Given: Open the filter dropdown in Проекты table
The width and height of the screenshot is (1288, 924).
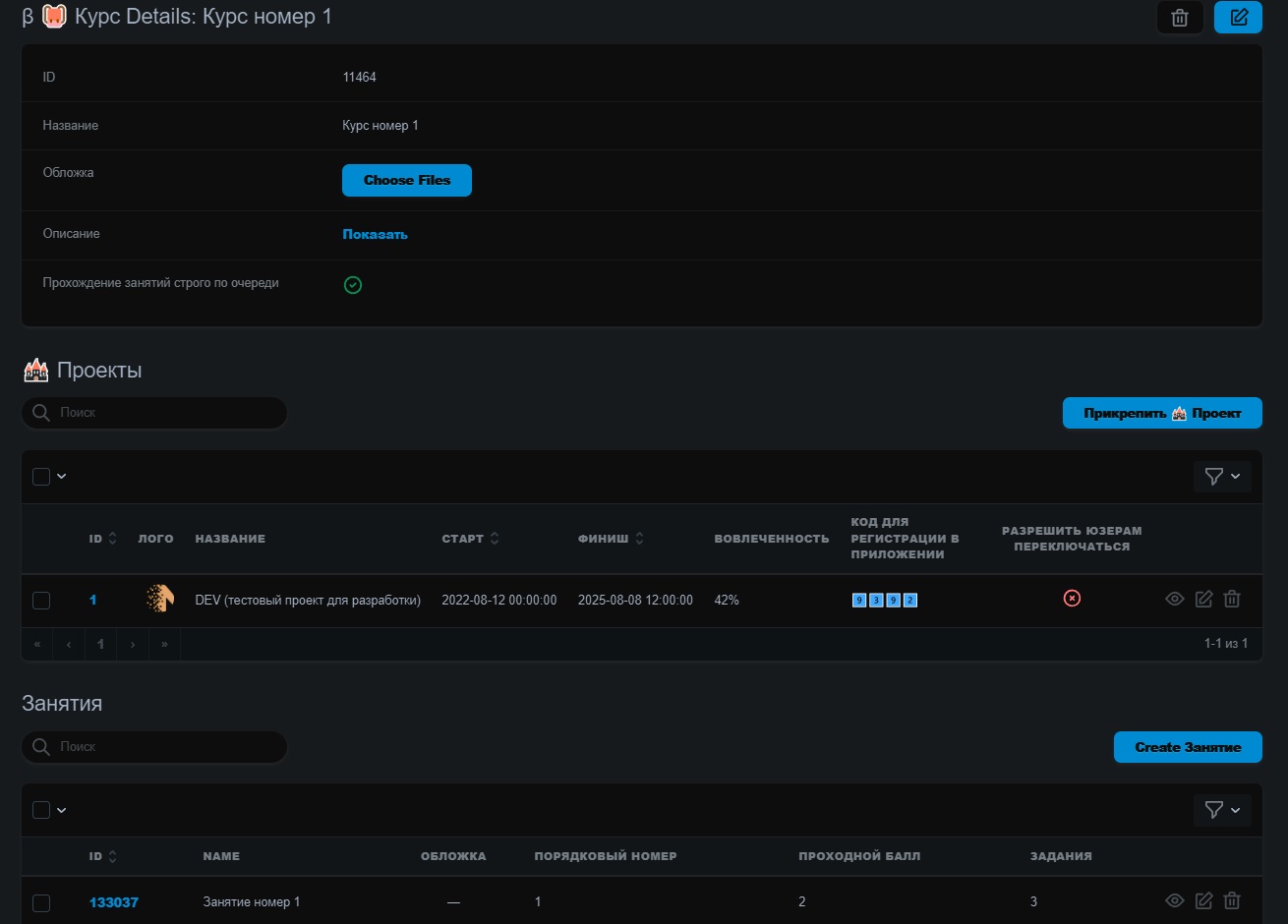Looking at the screenshot, I should [1222, 477].
